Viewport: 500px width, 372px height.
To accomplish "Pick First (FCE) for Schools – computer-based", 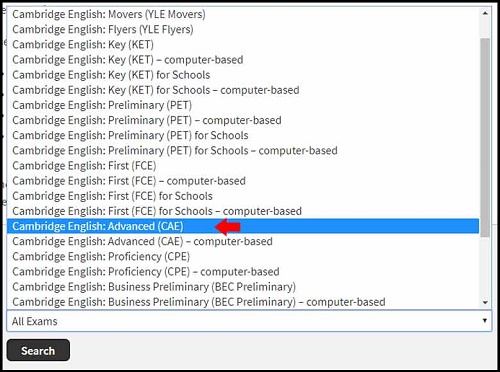I will point(243,211).
